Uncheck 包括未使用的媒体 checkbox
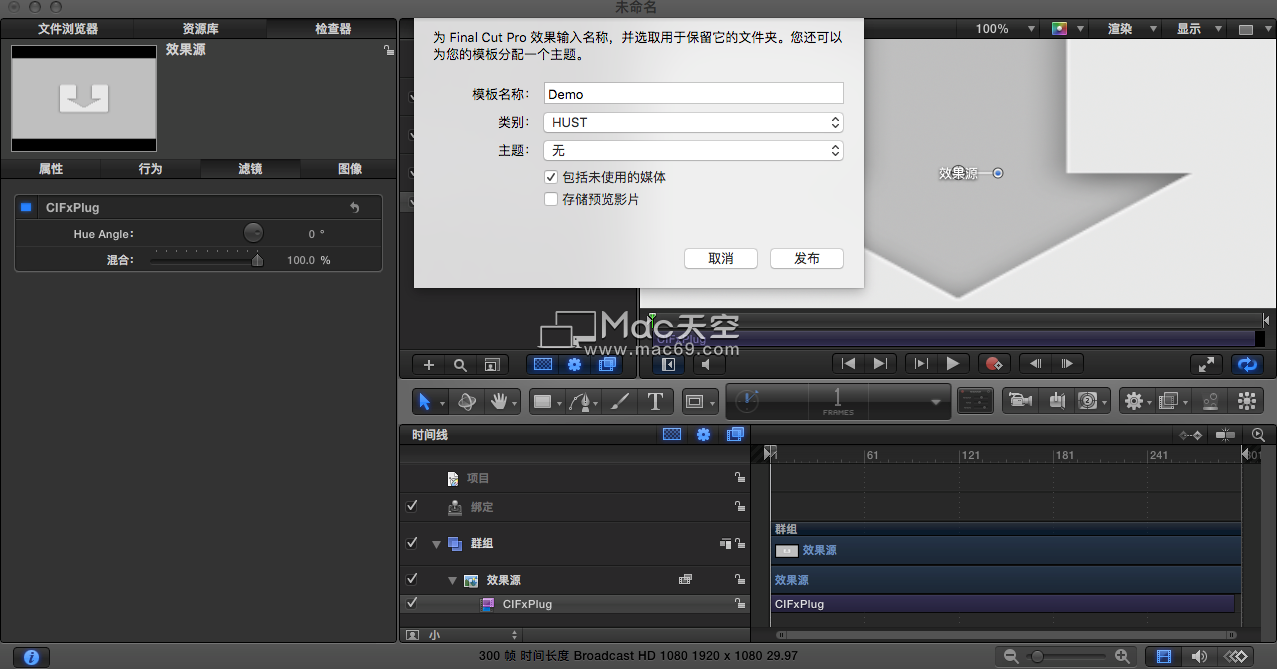1277x669 pixels. (x=551, y=177)
